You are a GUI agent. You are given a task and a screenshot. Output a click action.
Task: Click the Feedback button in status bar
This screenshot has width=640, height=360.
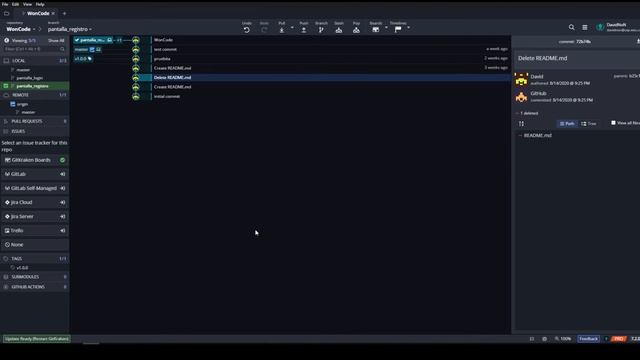[588, 339]
